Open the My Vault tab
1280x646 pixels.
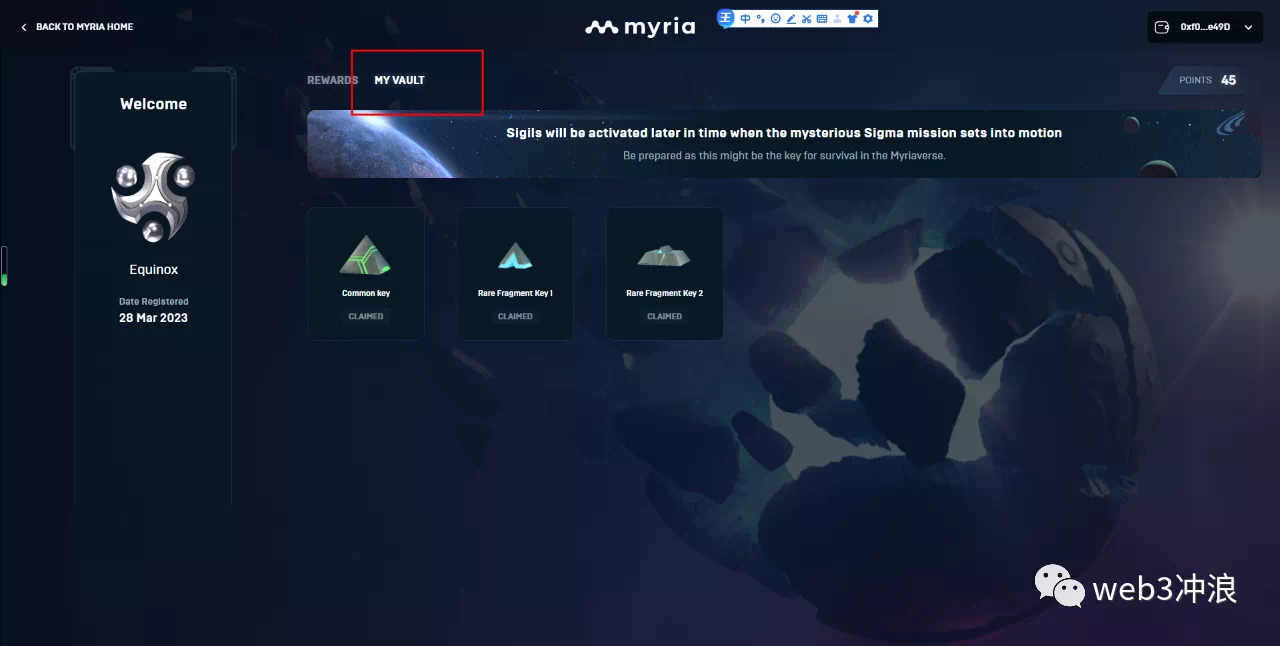(399, 80)
